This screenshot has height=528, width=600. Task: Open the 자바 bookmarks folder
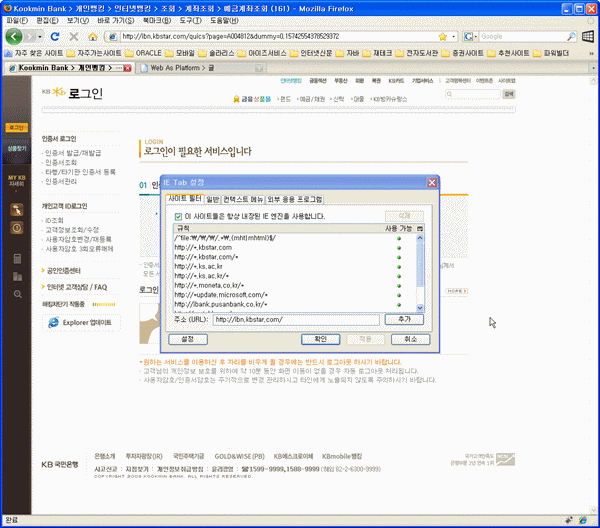point(347,53)
